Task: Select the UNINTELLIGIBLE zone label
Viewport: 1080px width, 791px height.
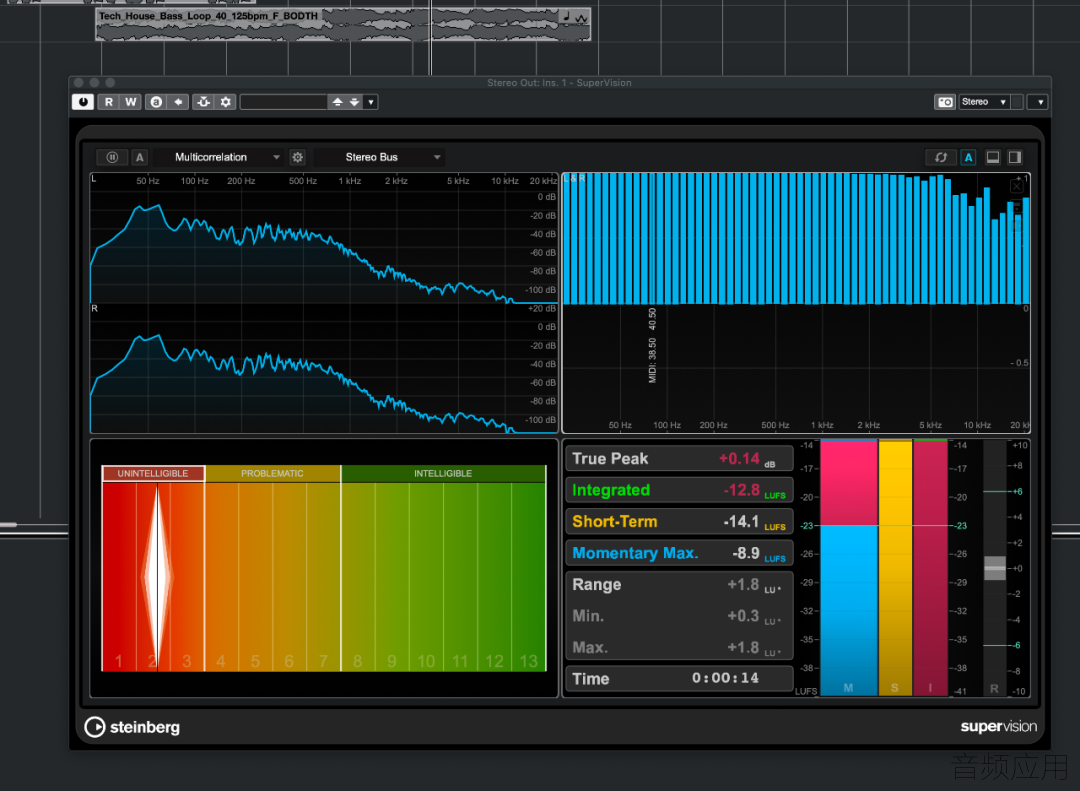Action: 153,473
